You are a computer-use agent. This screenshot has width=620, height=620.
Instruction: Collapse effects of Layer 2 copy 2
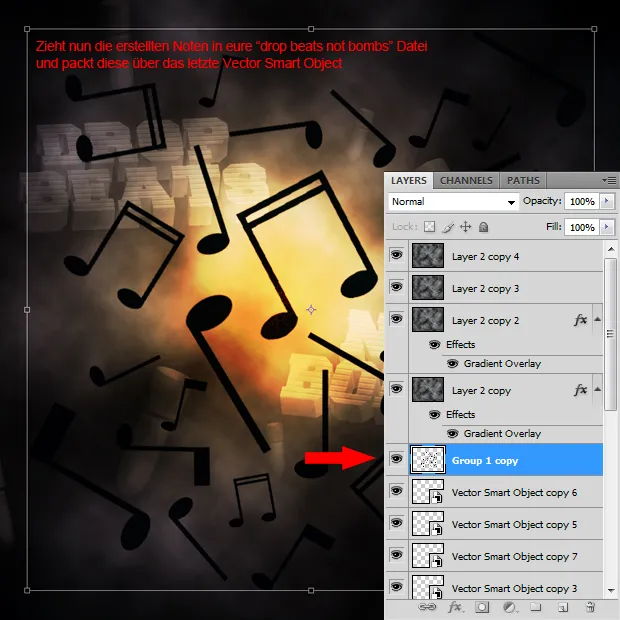click(x=598, y=320)
